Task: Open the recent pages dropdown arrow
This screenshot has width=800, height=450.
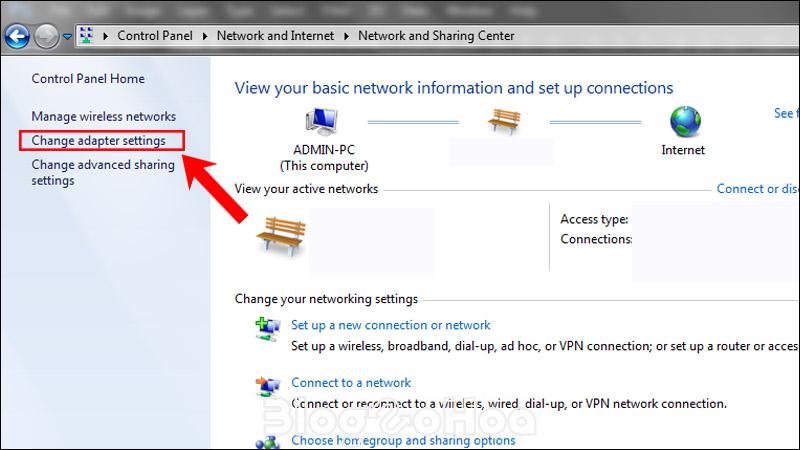Action: coord(67,37)
